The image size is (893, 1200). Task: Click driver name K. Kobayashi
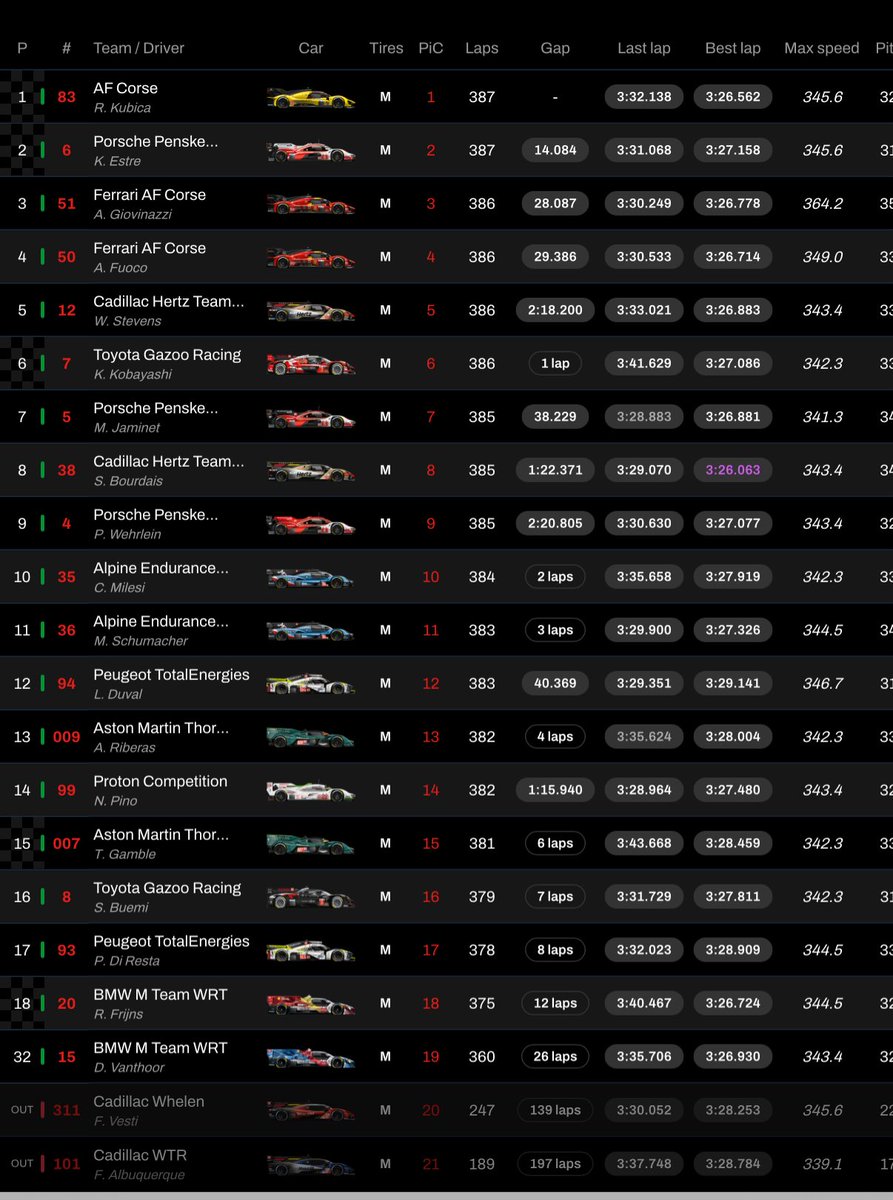pyautogui.click(x=133, y=374)
